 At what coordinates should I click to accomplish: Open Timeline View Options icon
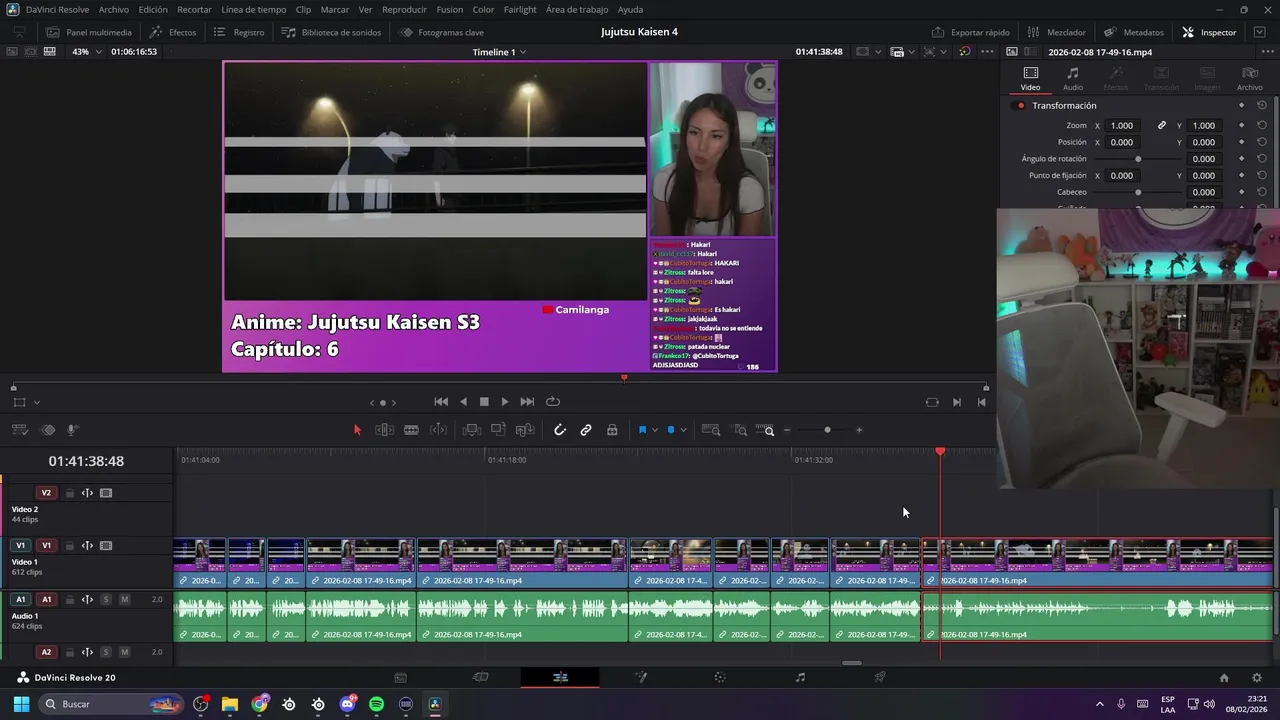pos(20,430)
